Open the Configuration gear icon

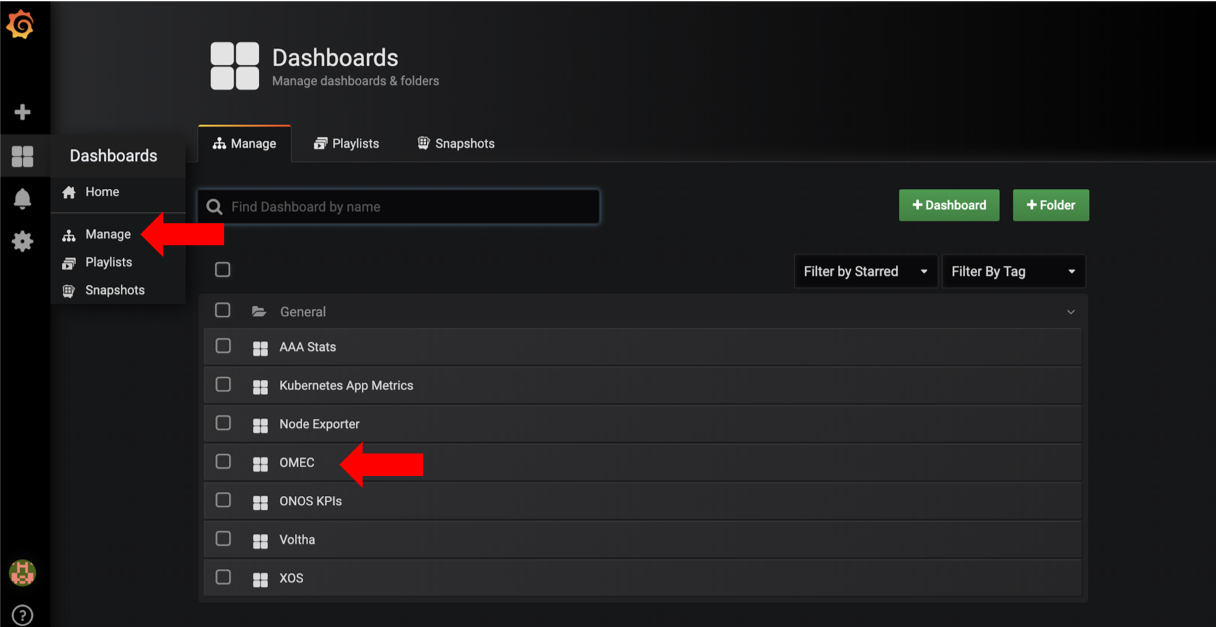click(x=22, y=241)
